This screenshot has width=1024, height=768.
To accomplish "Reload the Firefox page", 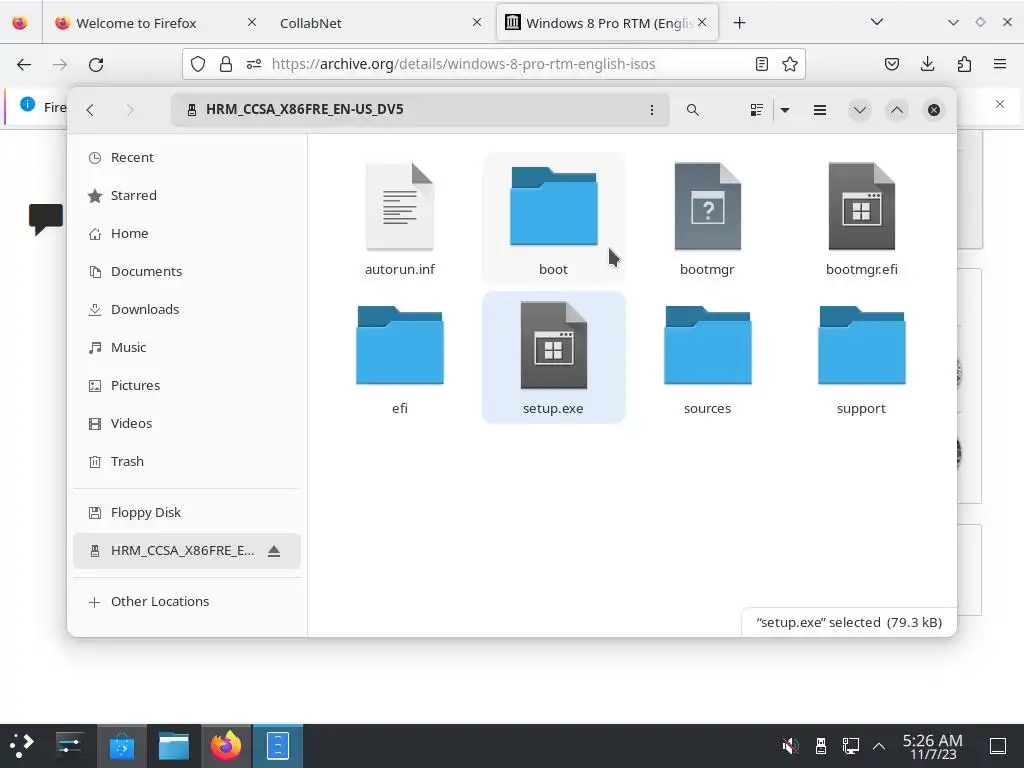I will point(96,64).
